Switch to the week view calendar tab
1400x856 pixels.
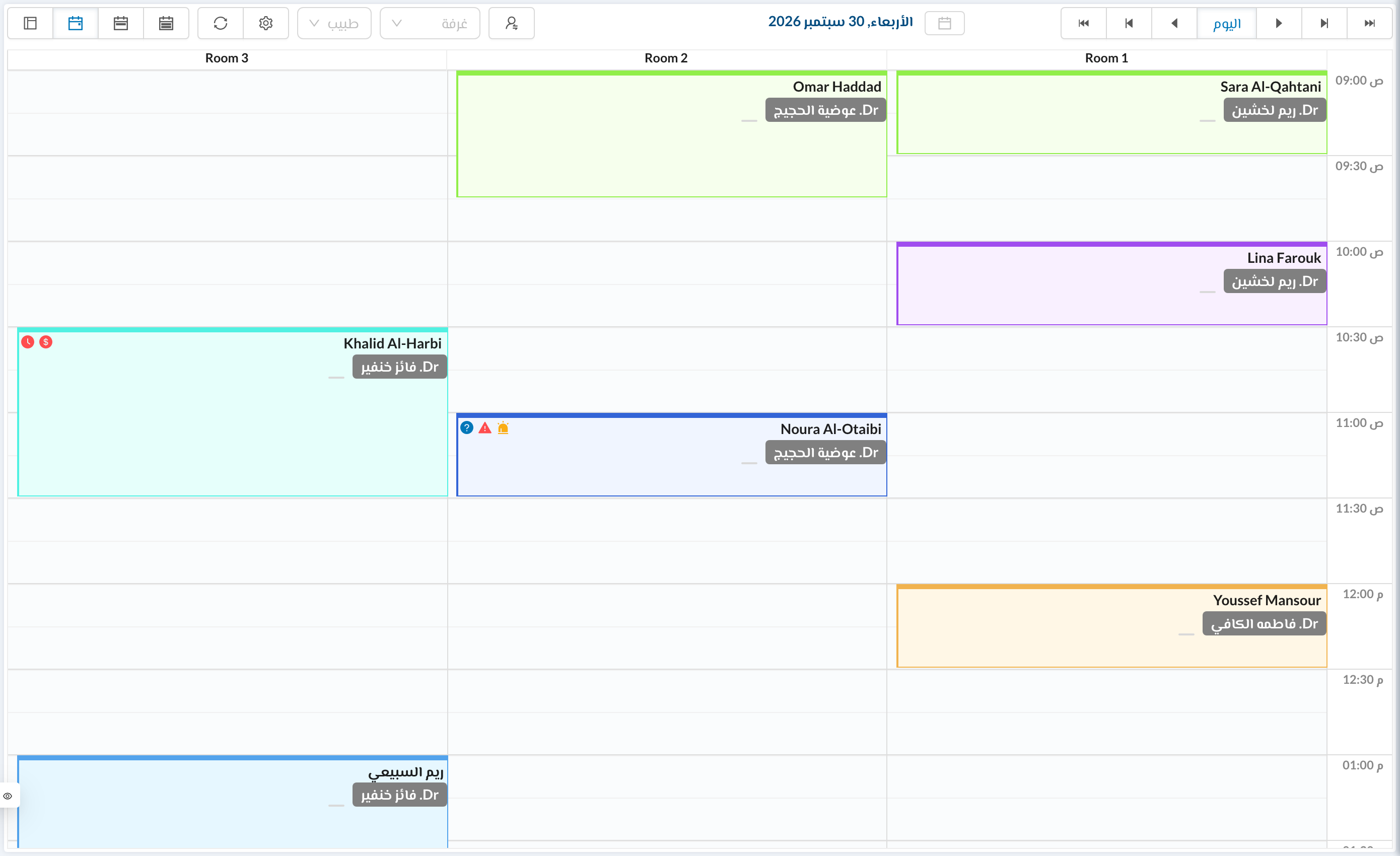(x=121, y=23)
